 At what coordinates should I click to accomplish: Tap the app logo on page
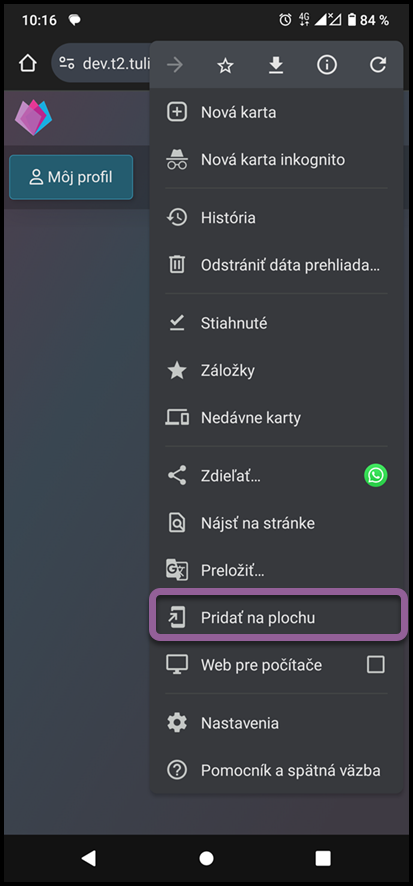coord(33,117)
